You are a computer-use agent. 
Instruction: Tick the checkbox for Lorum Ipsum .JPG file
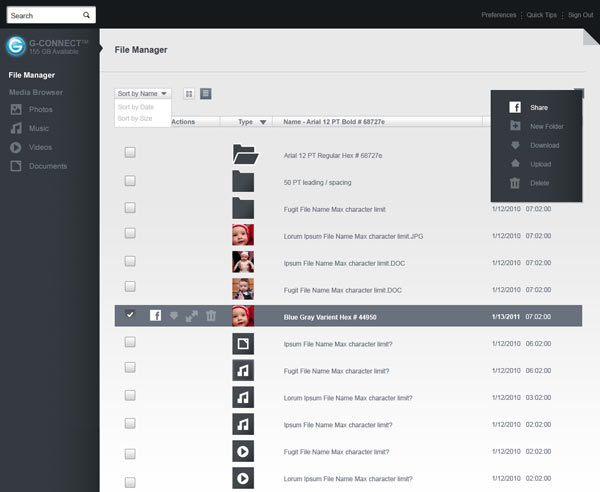(130, 234)
